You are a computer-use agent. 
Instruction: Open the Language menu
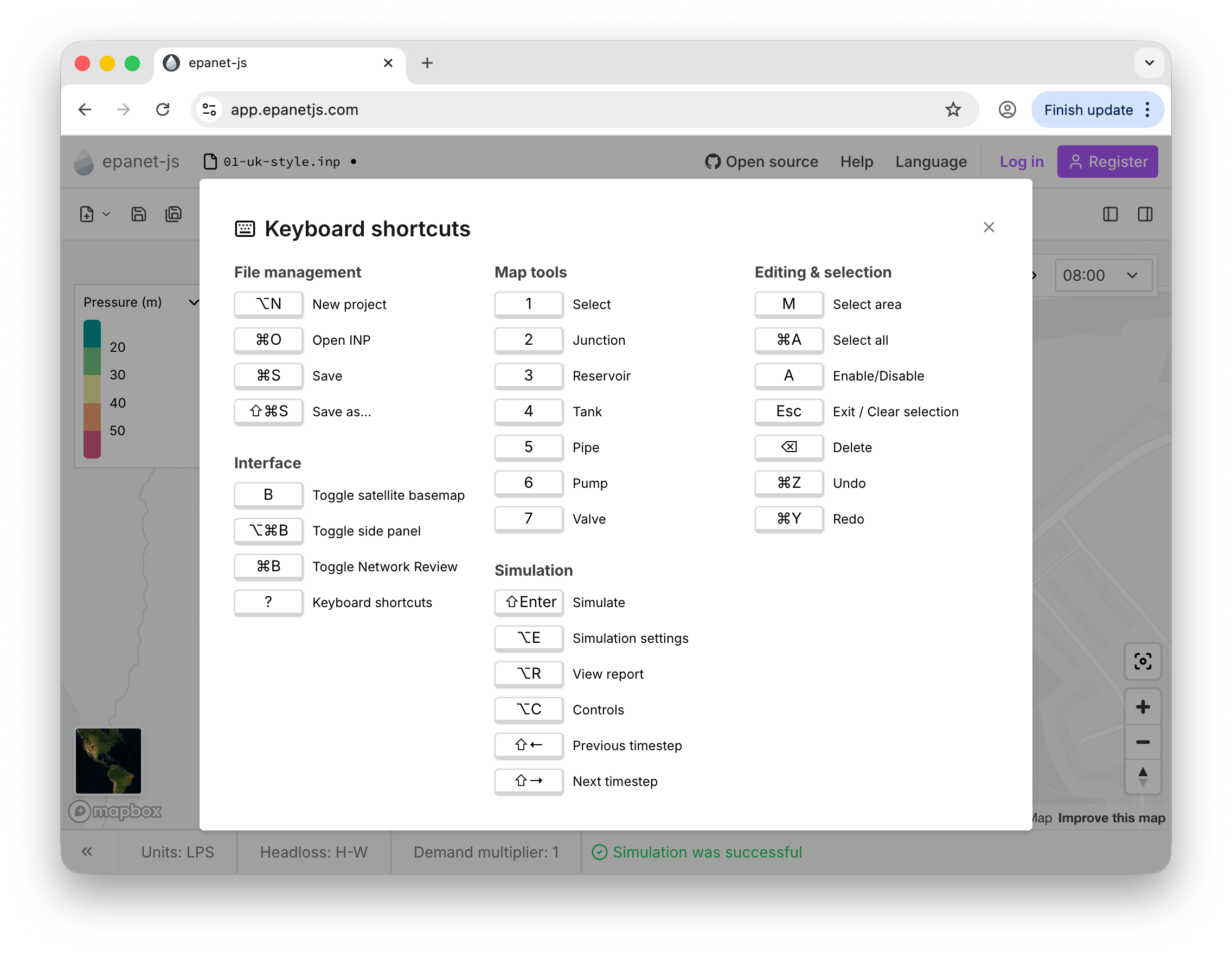[931, 162]
